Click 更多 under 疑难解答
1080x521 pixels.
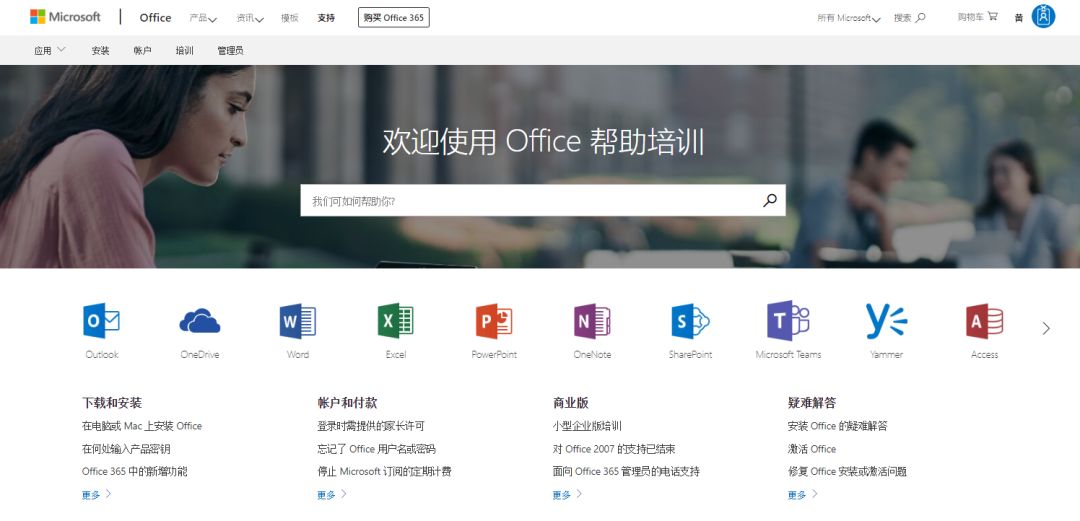pyautogui.click(x=803, y=494)
